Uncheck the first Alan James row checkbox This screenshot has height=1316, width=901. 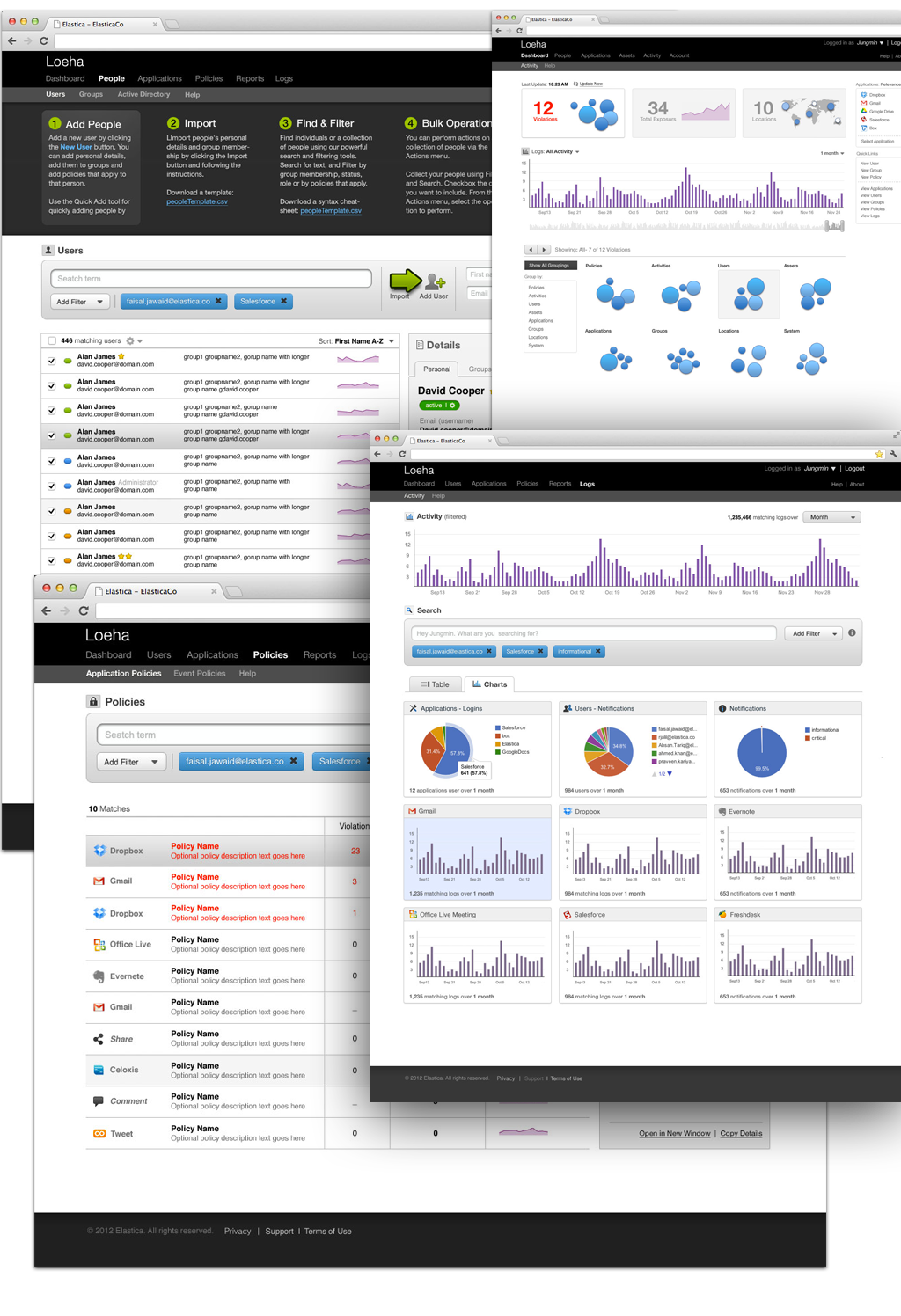52,361
